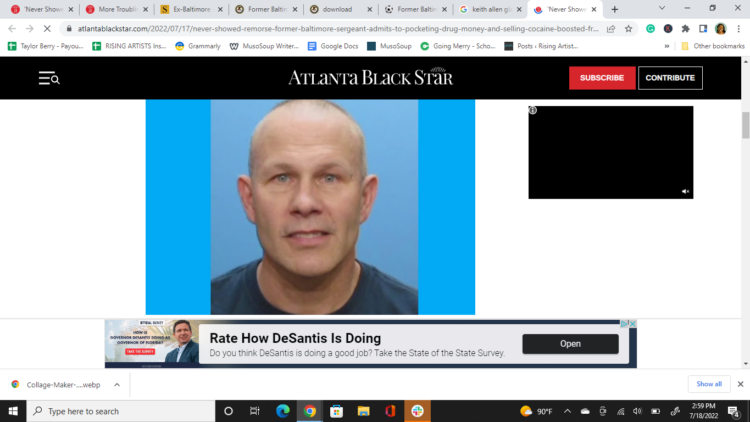750x422 pixels.
Task: Click Open on the DeSantis ad
Action: pyautogui.click(x=570, y=344)
